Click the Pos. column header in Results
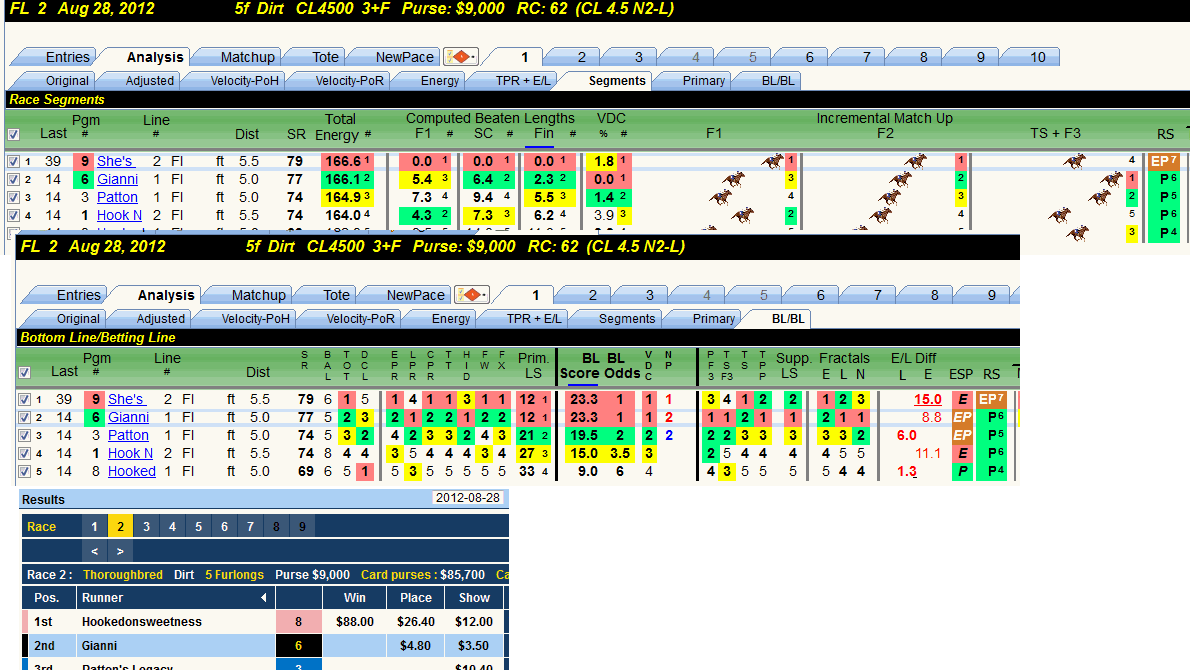Image resolution: width=1190 pixels, height=670 pixels. point(47,598)
